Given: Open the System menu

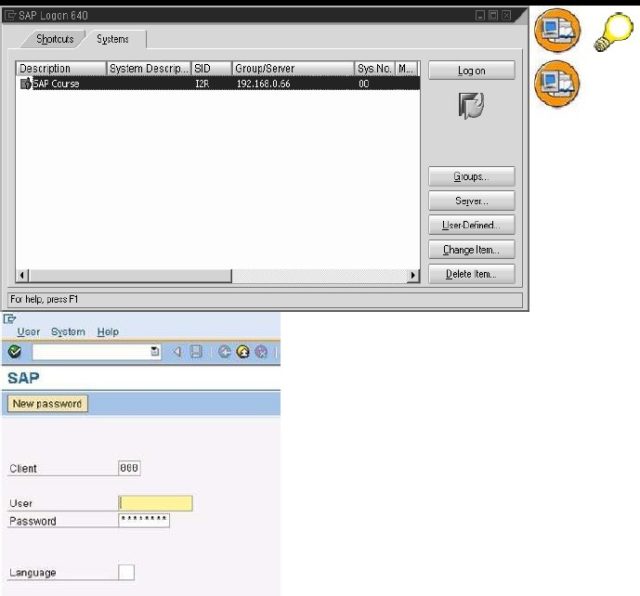Looking at the screenshot, I should coord(68,332).
